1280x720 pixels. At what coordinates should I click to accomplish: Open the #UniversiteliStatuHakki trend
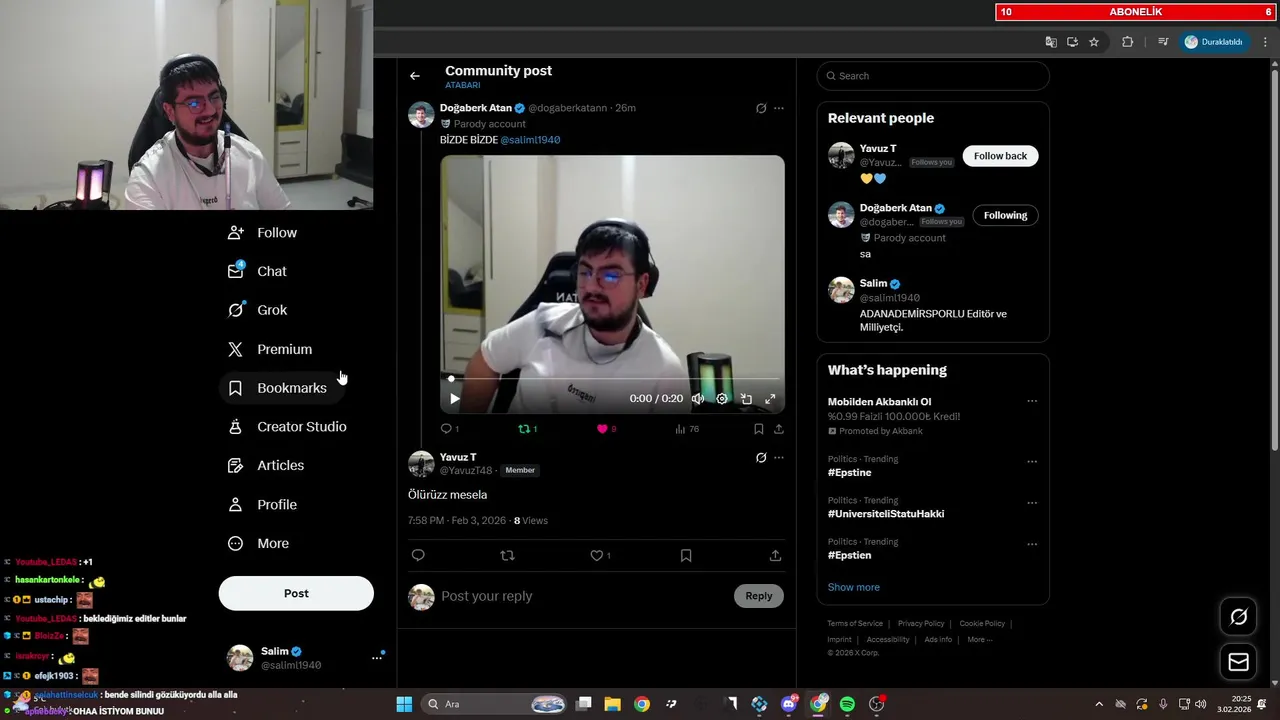[x=886, y=514]
